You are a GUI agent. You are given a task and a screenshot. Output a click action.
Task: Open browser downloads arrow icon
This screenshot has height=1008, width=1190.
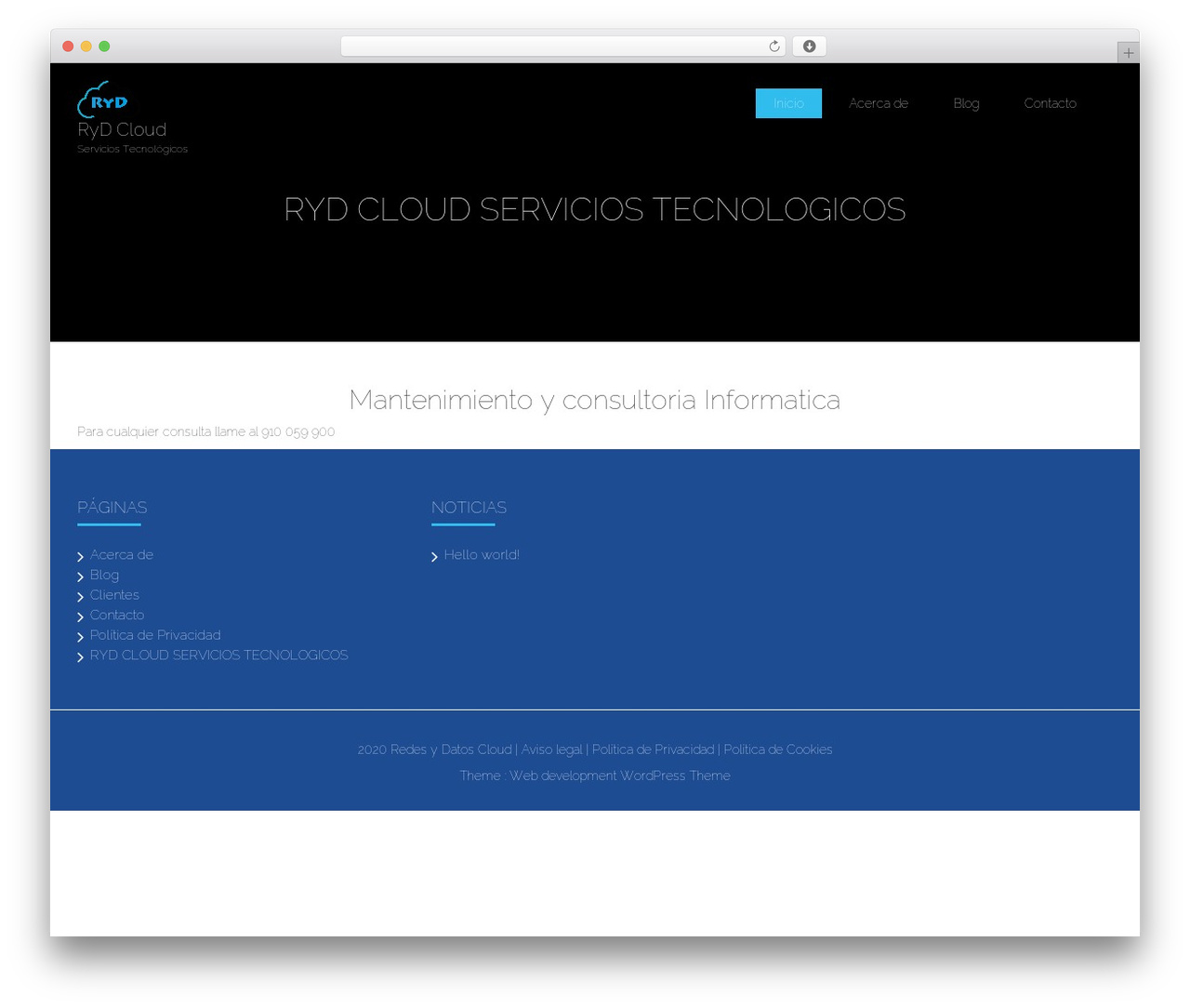809,46
